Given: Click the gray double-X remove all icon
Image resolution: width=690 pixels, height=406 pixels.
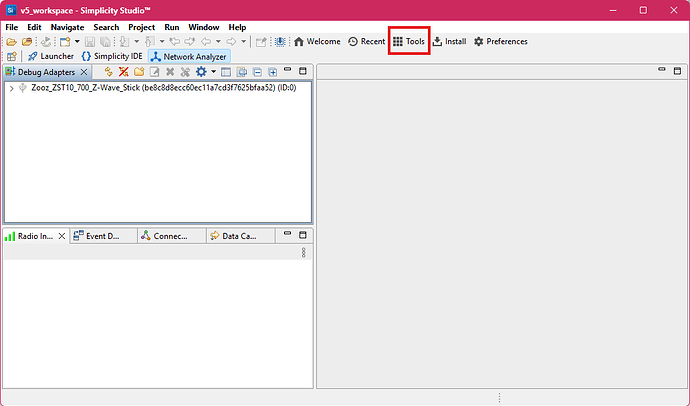Looking at the screenshot, I should [185, 72].
